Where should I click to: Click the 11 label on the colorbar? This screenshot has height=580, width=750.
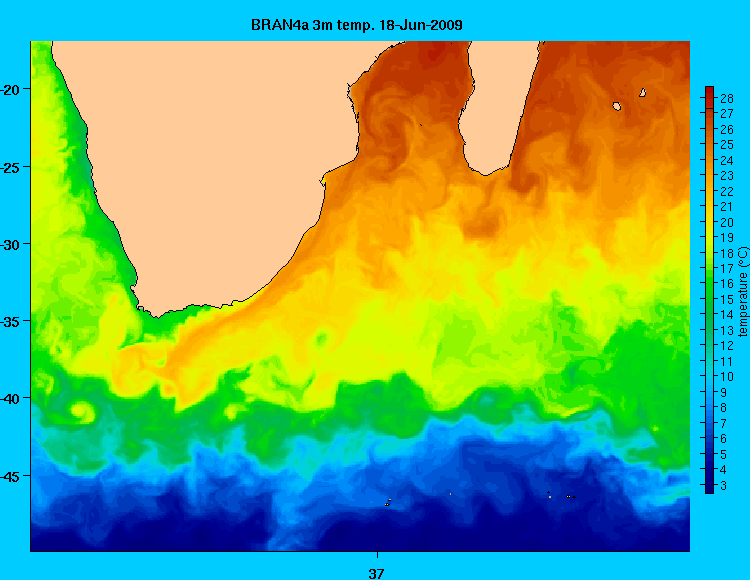pyautogui.click(x=727, y=361)
